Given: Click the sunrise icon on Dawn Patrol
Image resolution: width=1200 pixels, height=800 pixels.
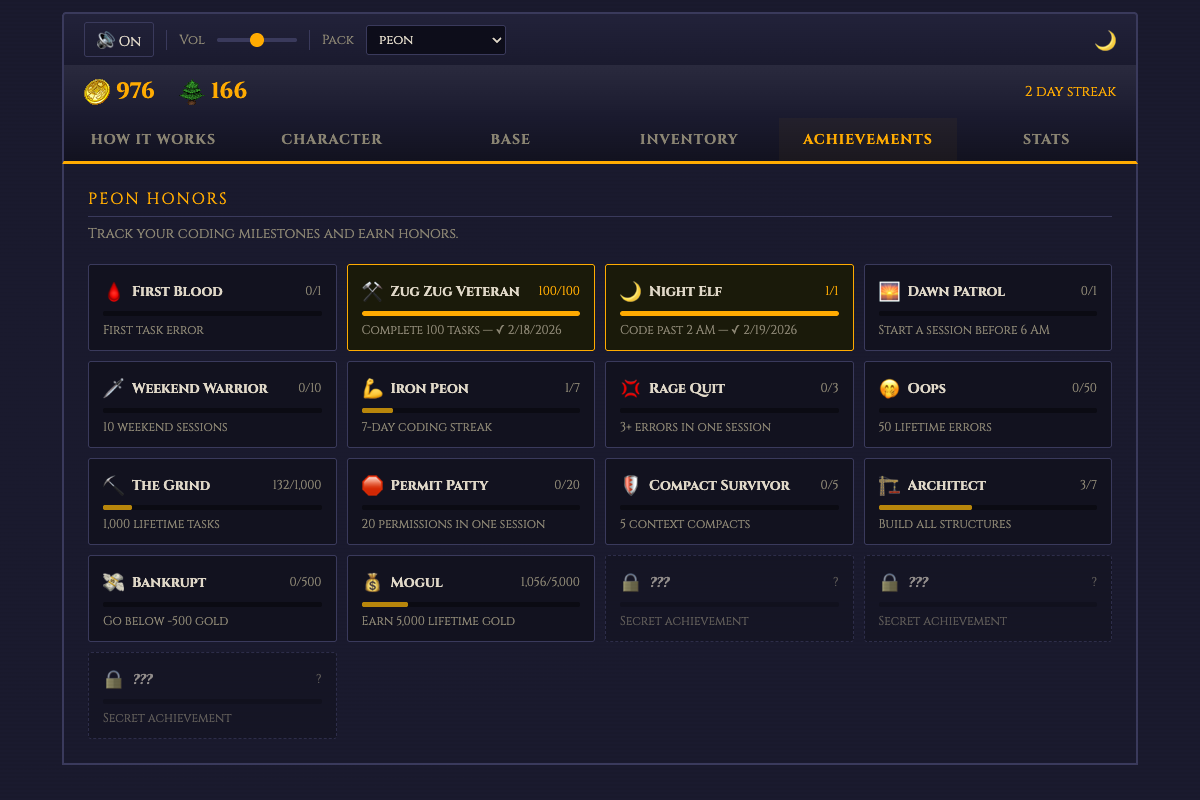Looking at the screenshot, I should point(889,292).
